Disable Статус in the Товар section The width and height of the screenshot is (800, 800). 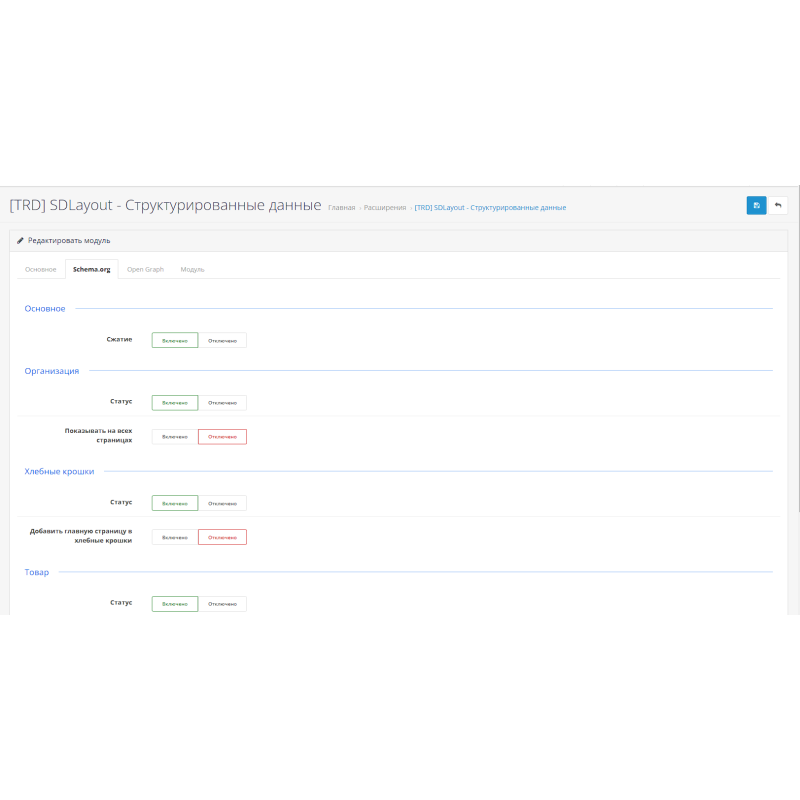pyautogui.click(x=222, y=603)
